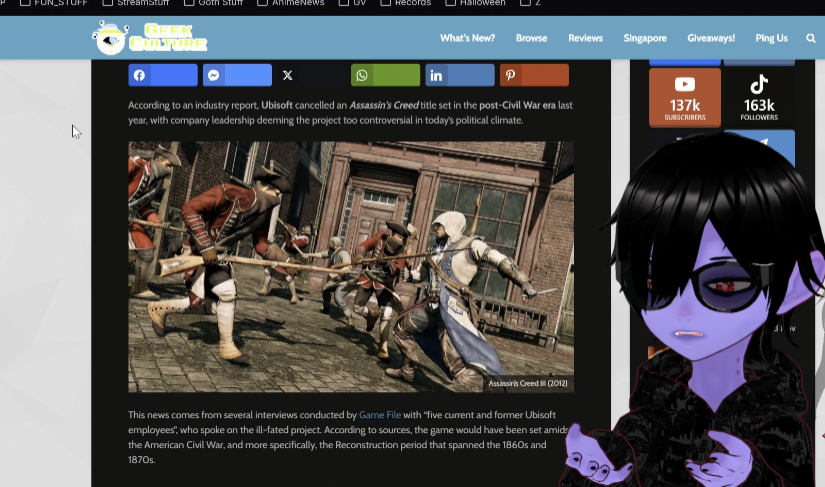Open the Goth Stuff bookmark folder
Viewport: 825px width, 487px height.
[213, 3]
